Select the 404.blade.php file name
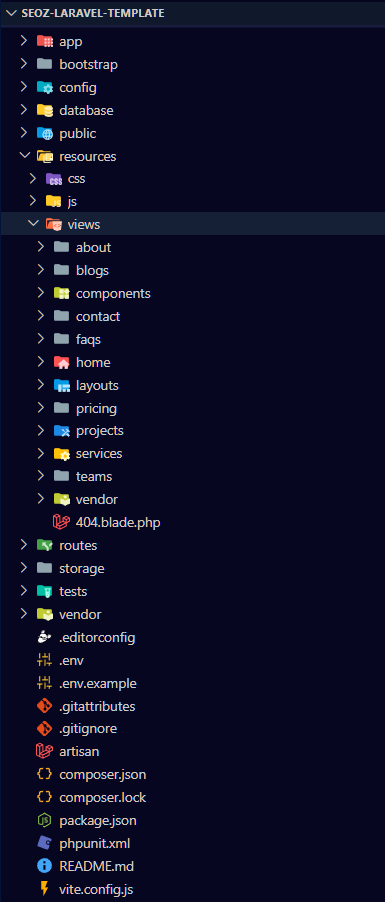Viewport: 385px width, 902px height. click(x=118, y=522)
